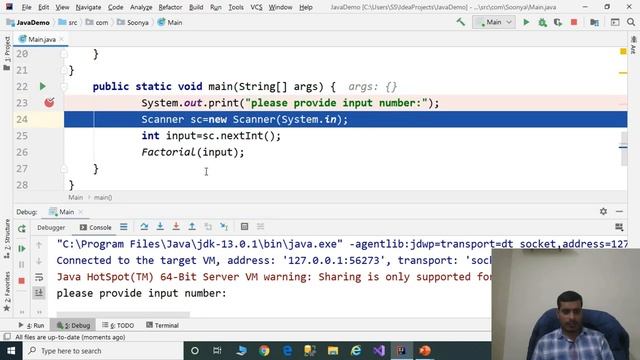Toggle soft-wrap in console

tap(39, 278)
